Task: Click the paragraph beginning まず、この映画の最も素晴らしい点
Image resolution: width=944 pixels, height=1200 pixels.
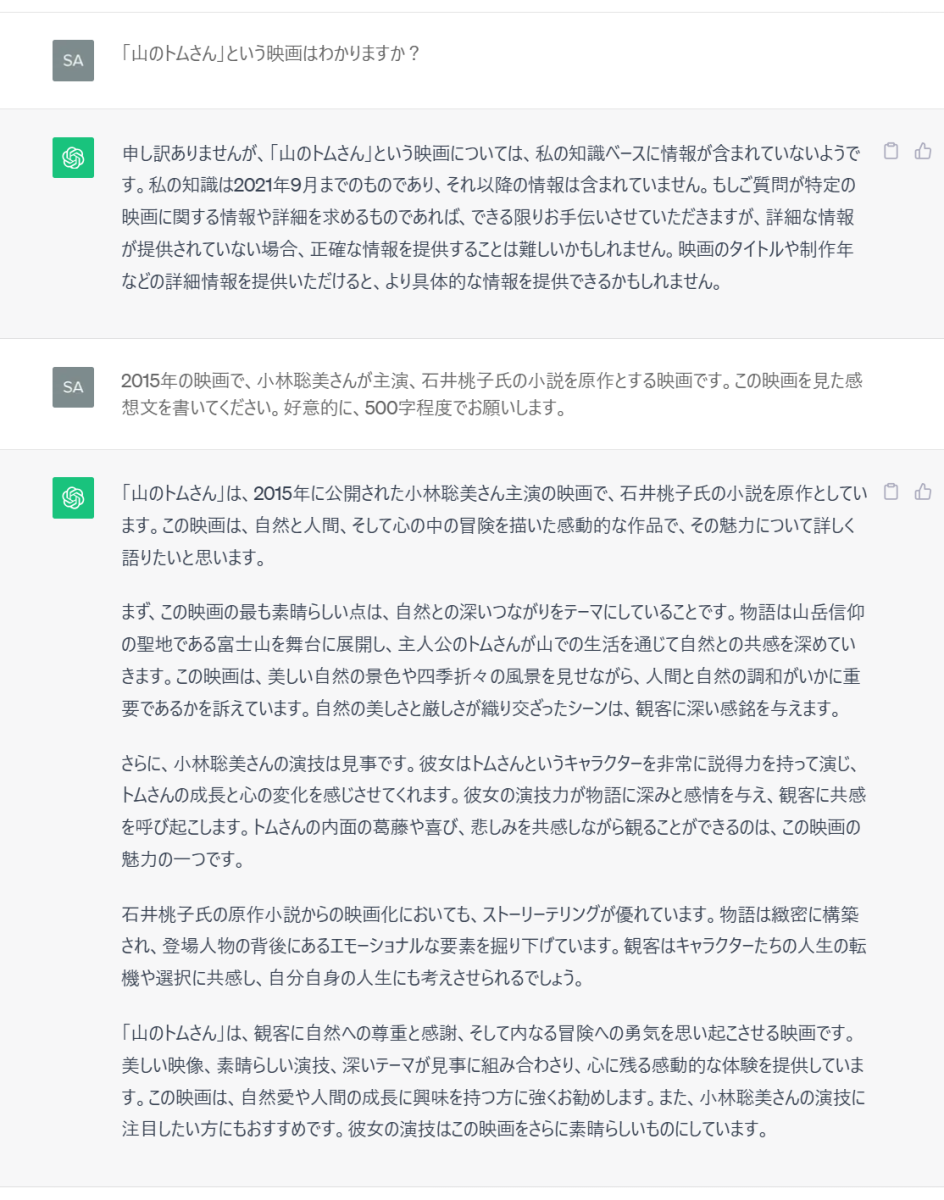Action: [x=494, y=660]
